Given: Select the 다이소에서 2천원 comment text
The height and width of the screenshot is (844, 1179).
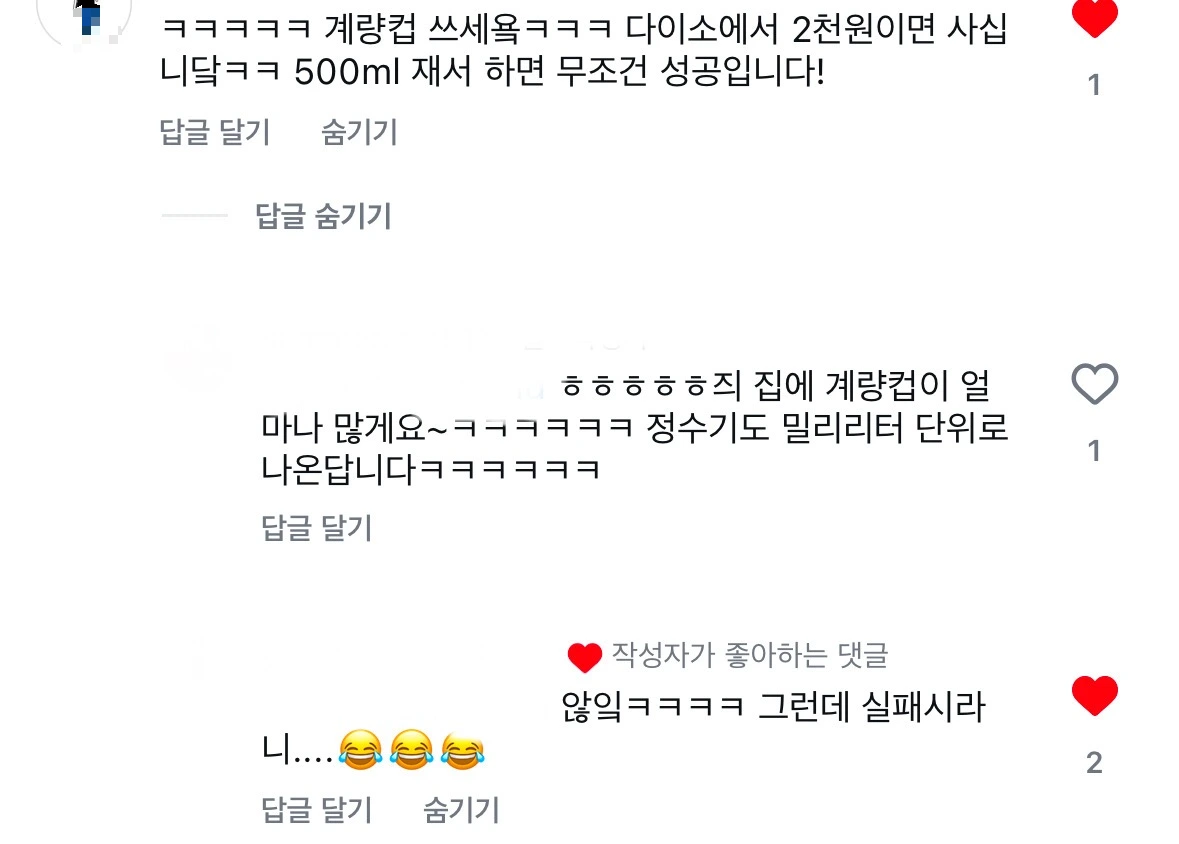Looking at the screenshot, I should pyautogui.click(x=583, y=50).
